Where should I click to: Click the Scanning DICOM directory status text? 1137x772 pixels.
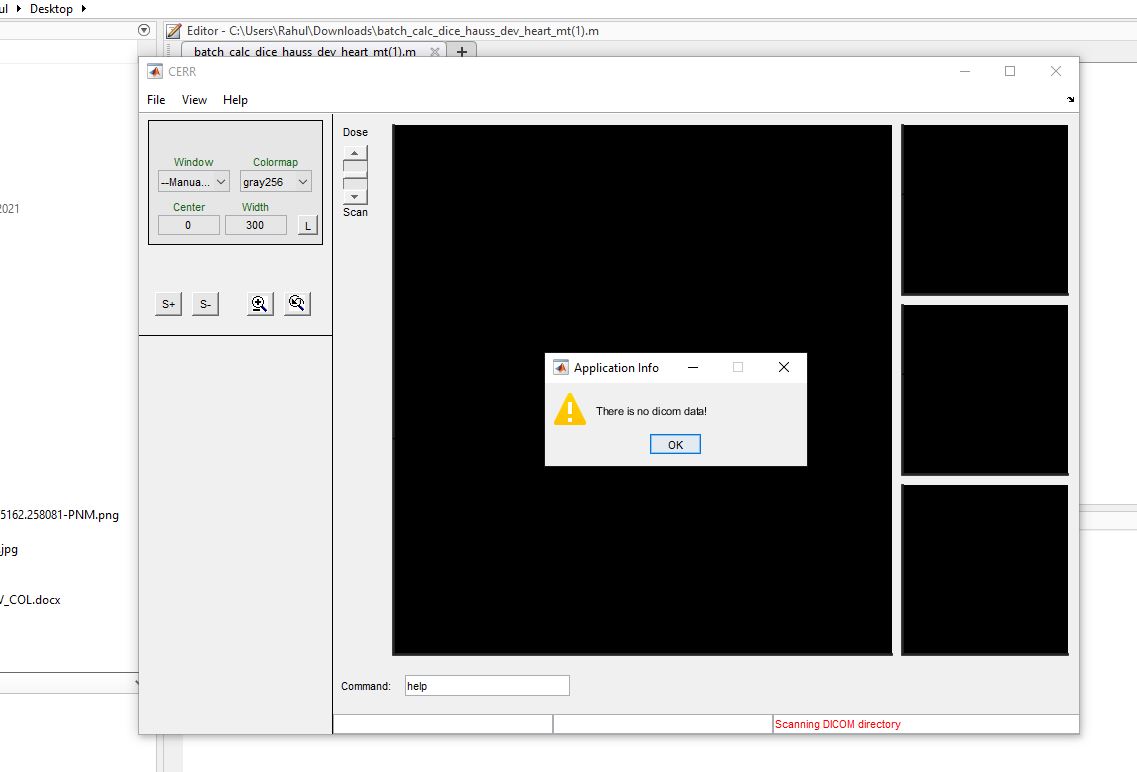click(x=838, y=724)
